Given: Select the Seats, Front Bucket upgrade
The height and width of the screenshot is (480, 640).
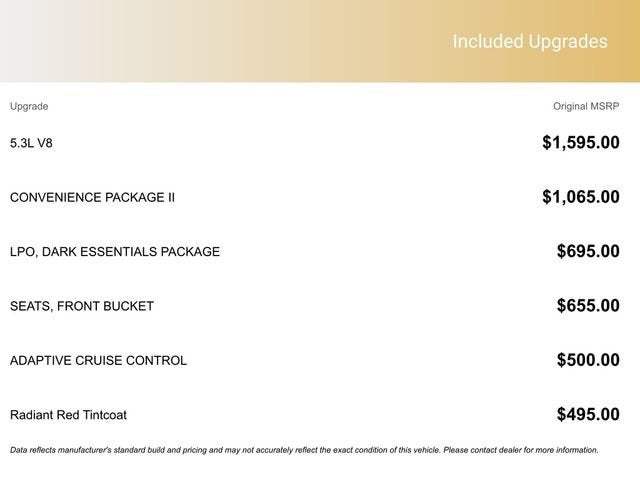Looking at the screenshot, I should [82, 306].
